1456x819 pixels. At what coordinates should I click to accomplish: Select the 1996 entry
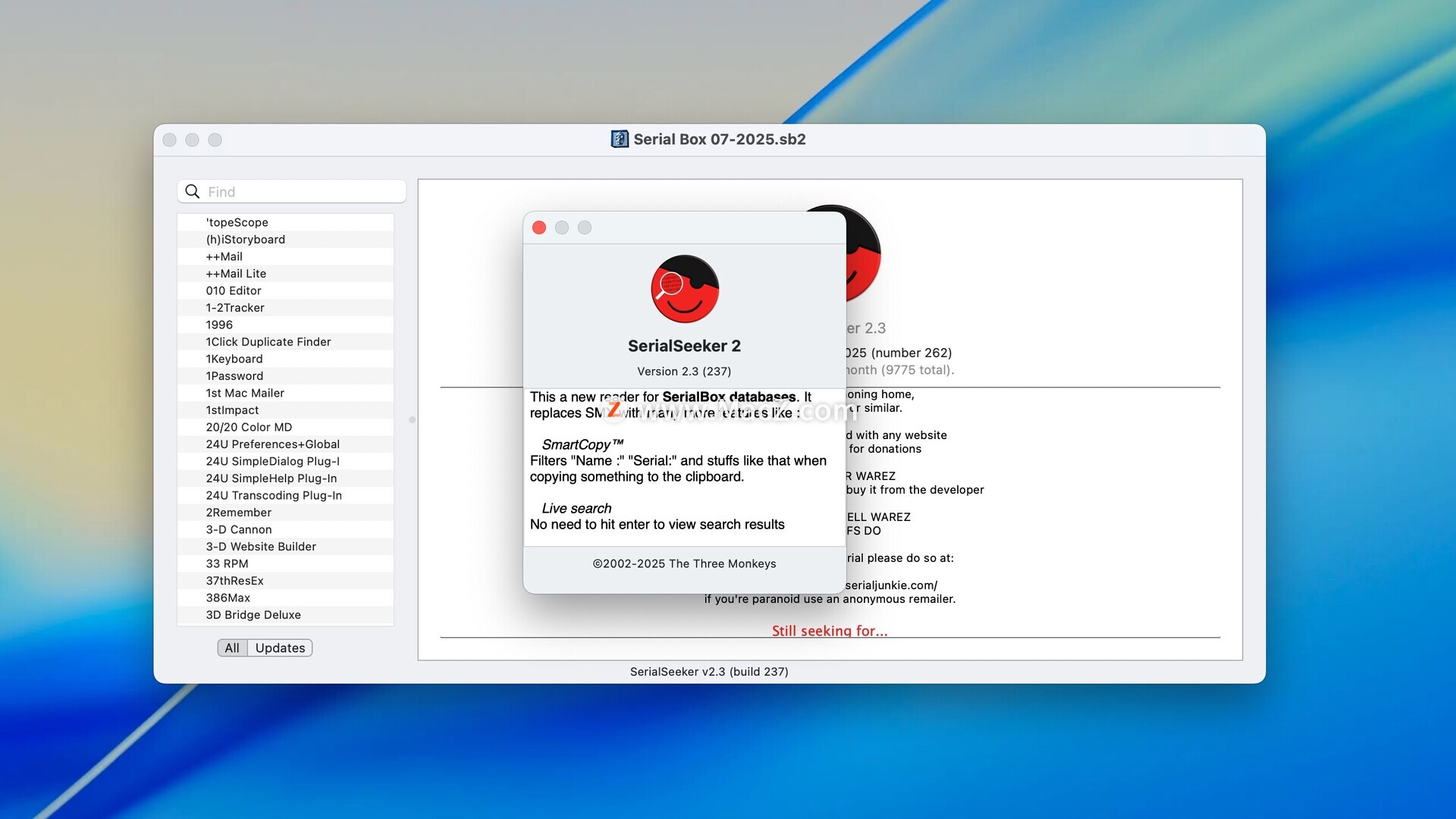285,325
